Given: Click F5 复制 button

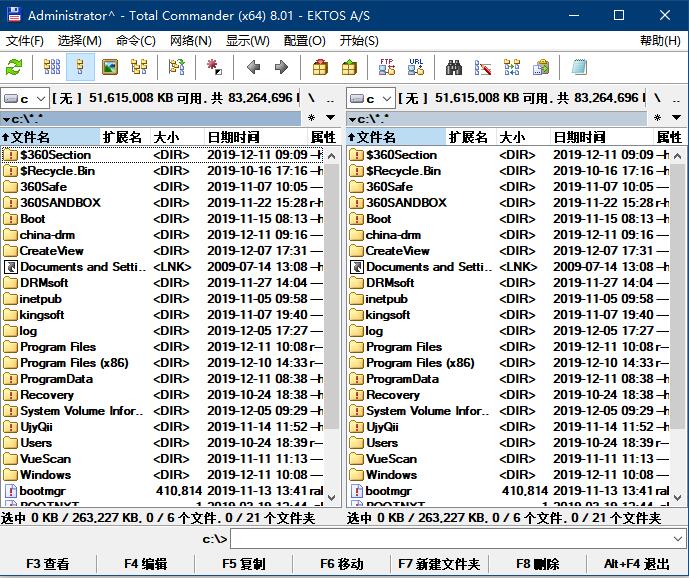Looking at the screenshot, I should 243,564.
